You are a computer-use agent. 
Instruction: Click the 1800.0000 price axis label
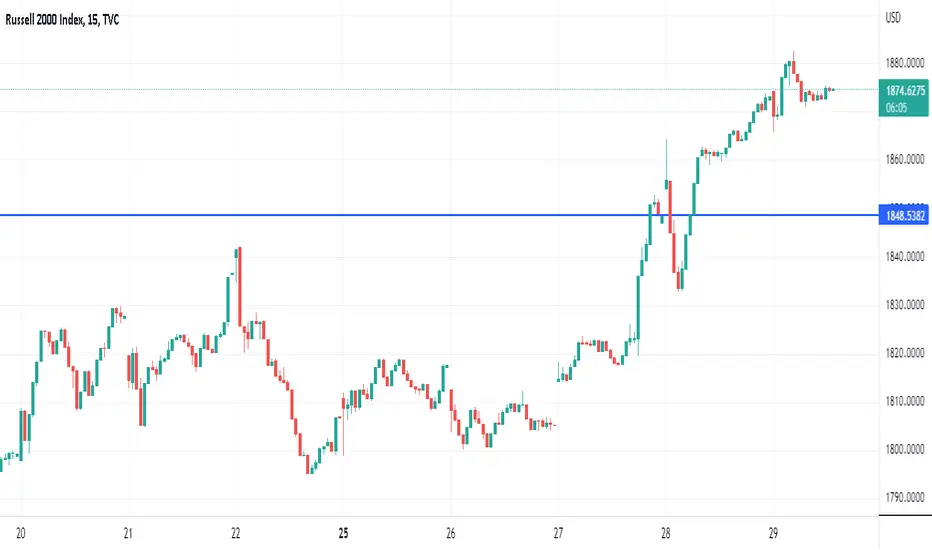coord(905,450)
